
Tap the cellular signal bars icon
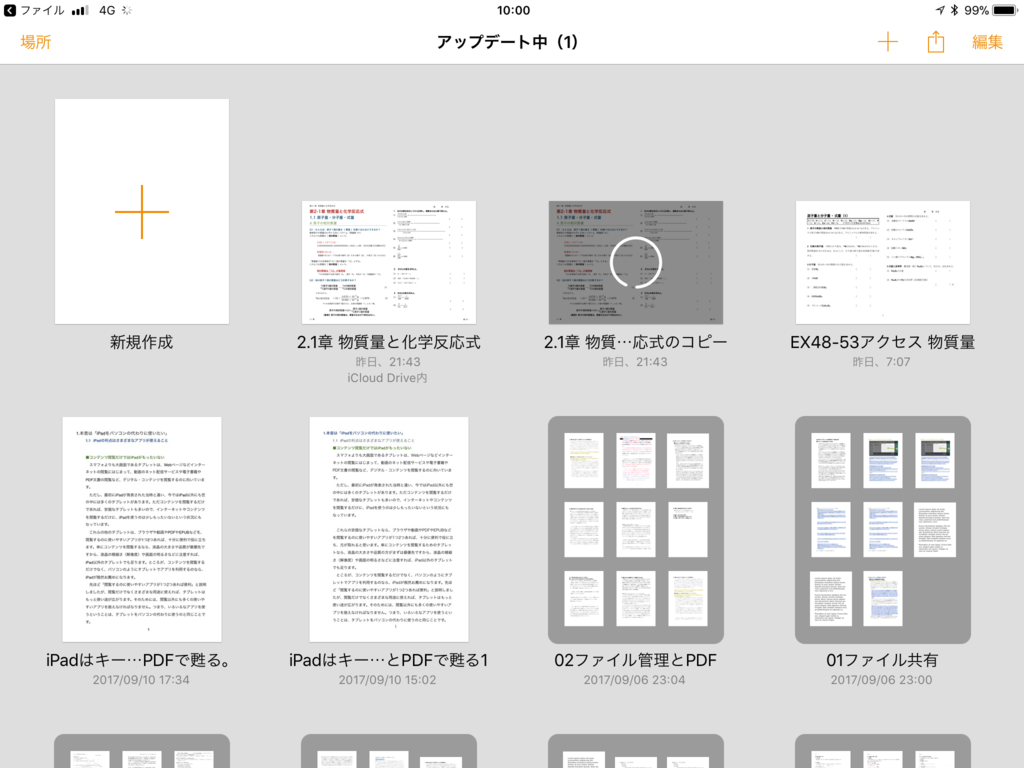click(x=80, y=10)
